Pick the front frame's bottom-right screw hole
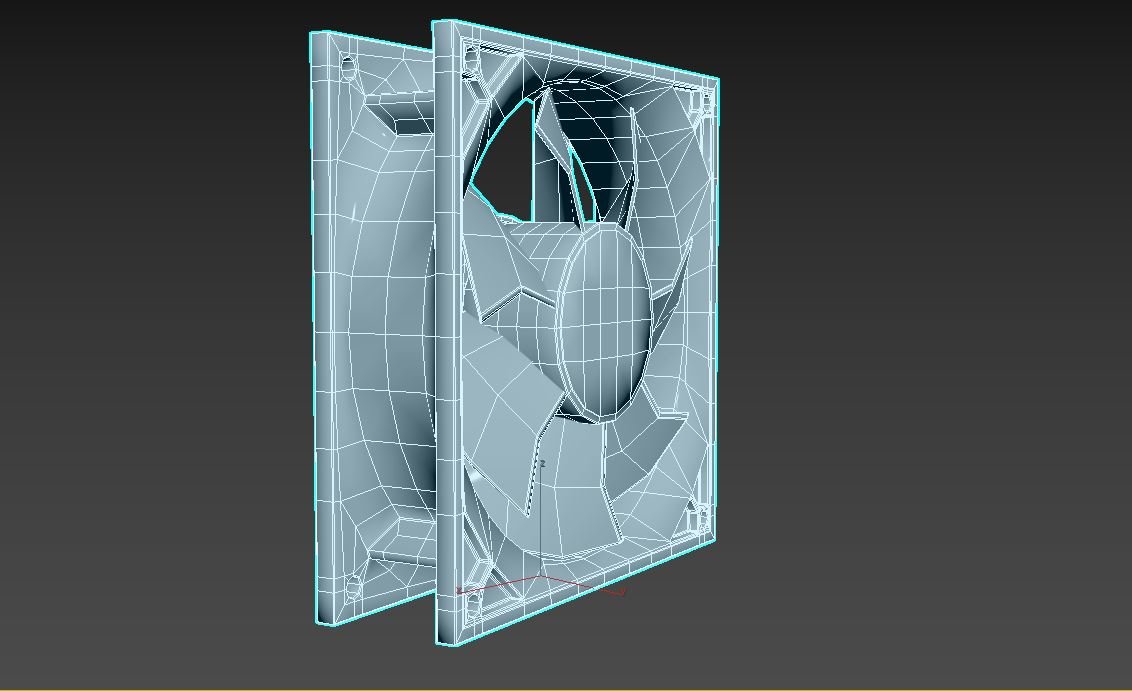Image resolution: width=1132 pixels, height=691 pixels. [699, 517]
